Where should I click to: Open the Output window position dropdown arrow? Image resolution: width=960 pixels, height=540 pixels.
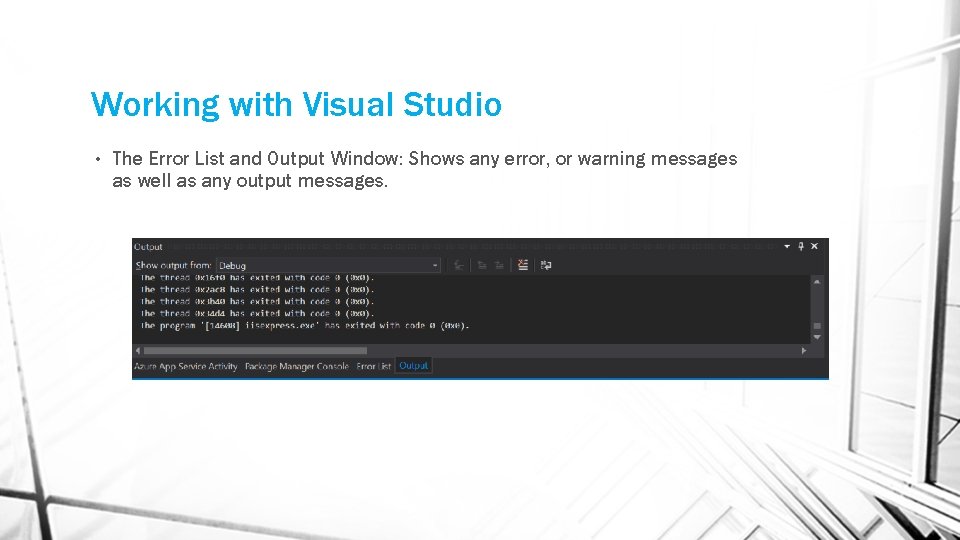787,246
